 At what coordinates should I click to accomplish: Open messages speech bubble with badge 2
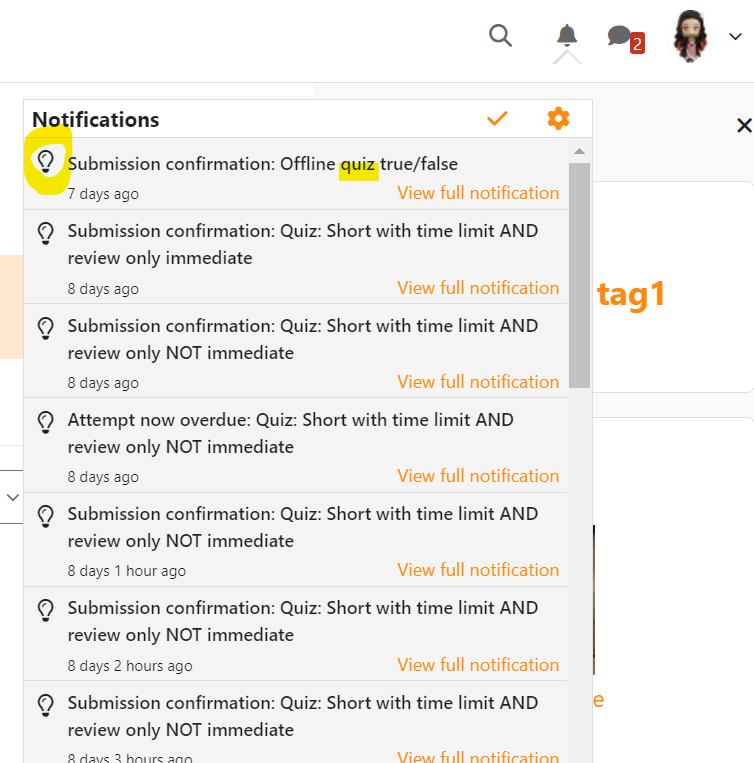pos(626,39)
